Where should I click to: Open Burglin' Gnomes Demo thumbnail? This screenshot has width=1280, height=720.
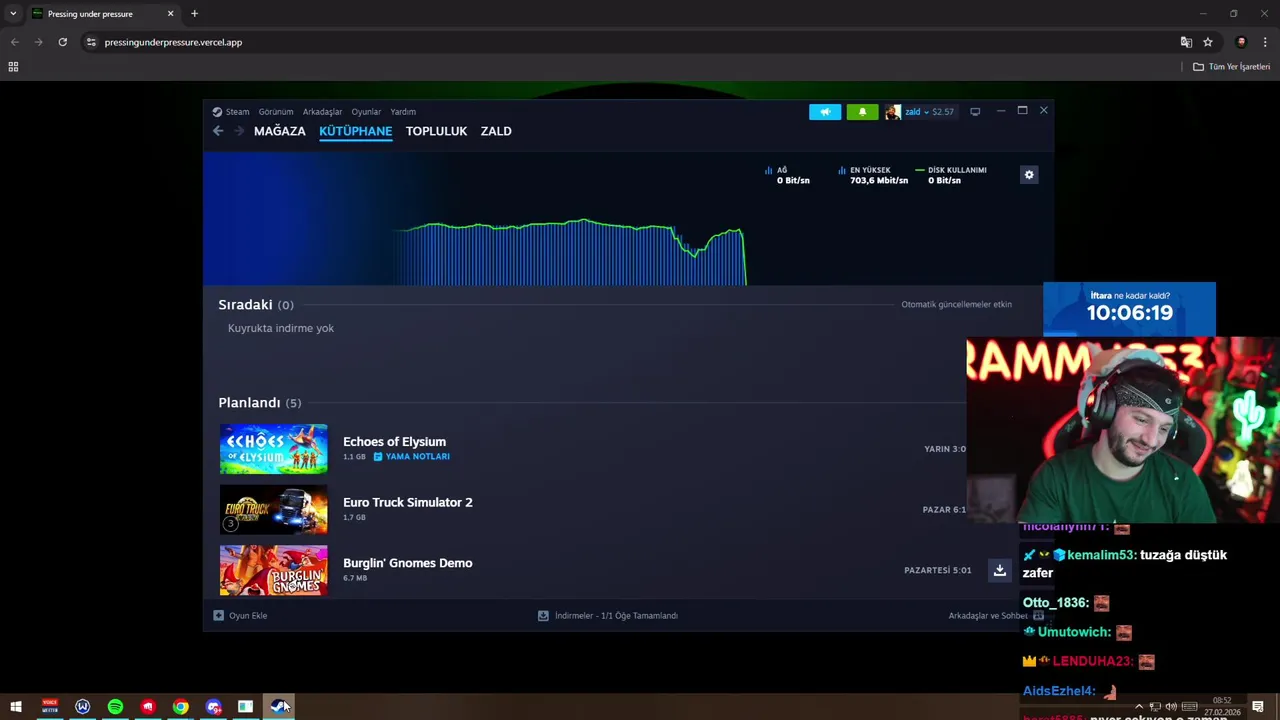pos(273,570)
